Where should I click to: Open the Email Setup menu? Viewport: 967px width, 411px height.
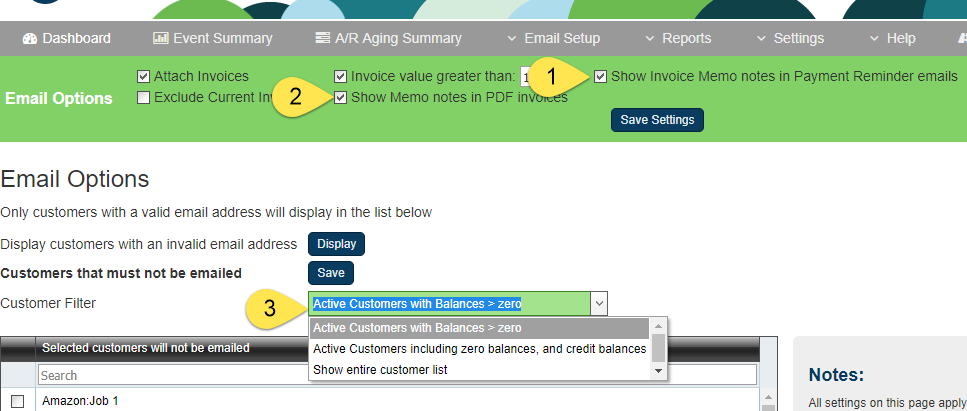click(x=562, y=39)
